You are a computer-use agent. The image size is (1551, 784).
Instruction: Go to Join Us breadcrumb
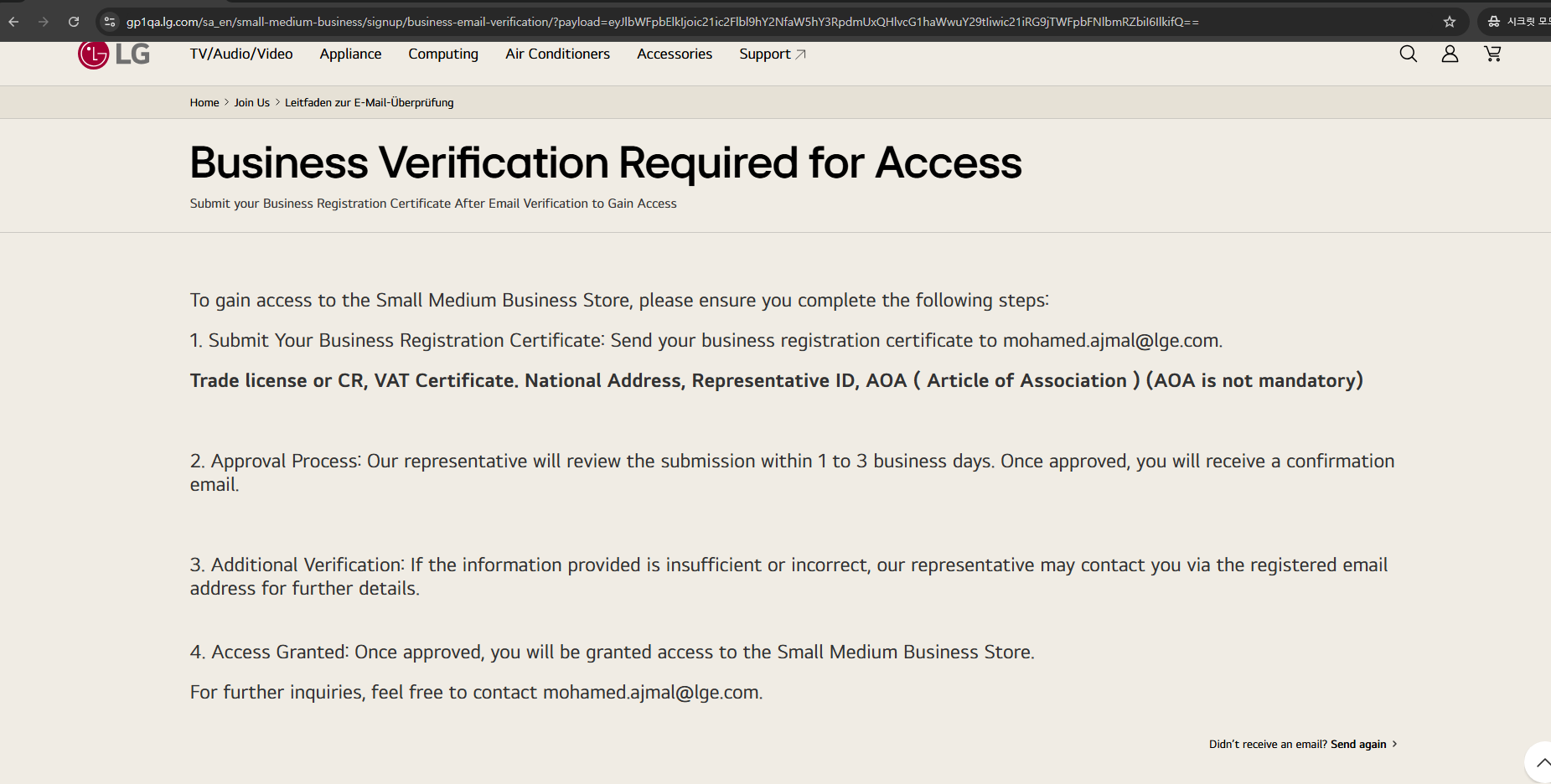[251, 103]
